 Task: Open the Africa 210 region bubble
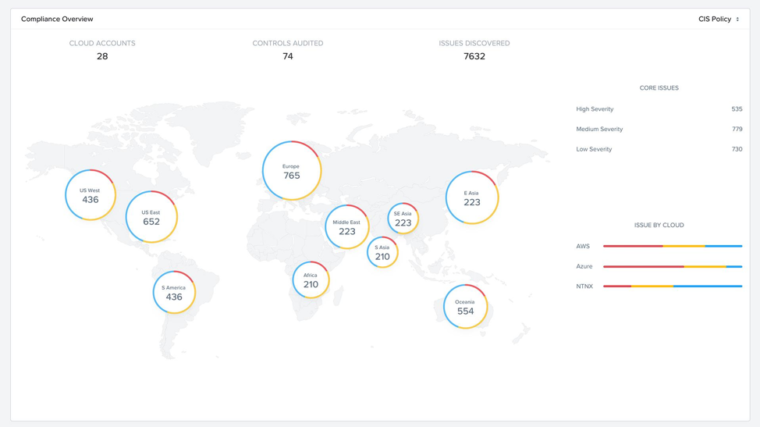[311, 280]
